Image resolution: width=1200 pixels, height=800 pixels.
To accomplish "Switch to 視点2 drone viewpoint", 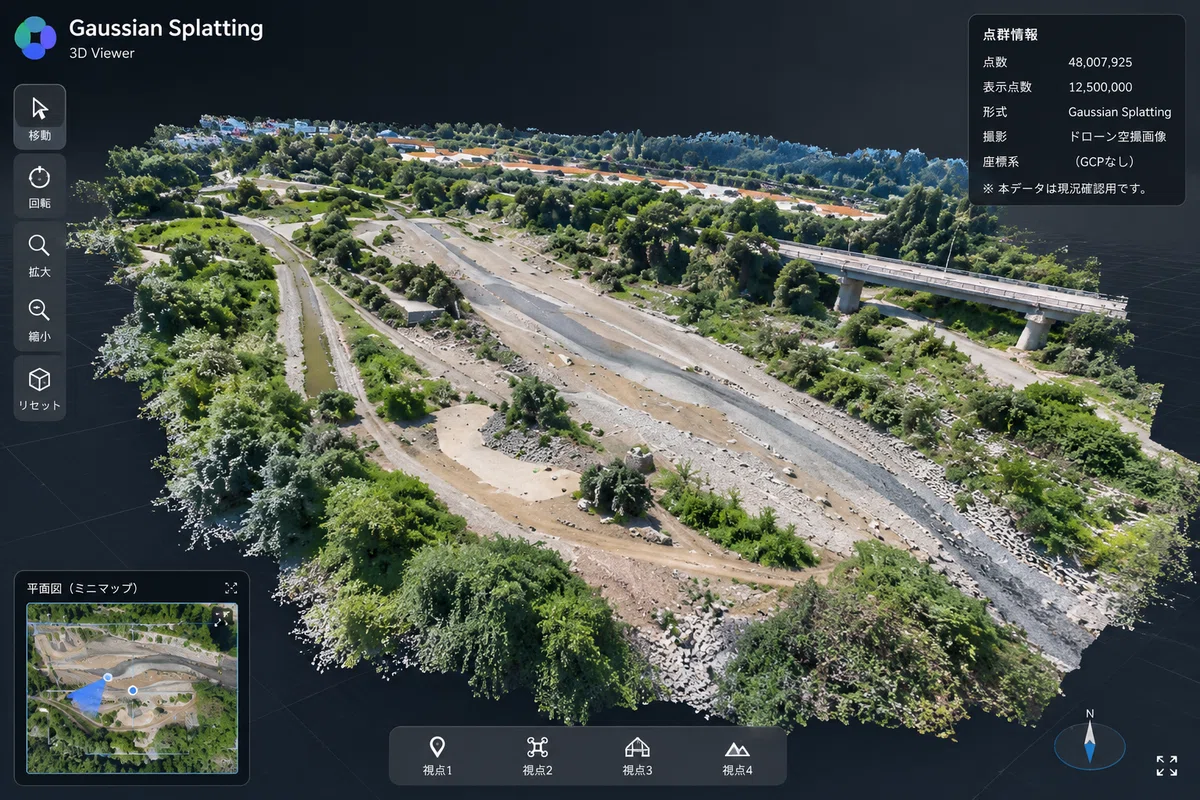I will click(x=537, y=756).
